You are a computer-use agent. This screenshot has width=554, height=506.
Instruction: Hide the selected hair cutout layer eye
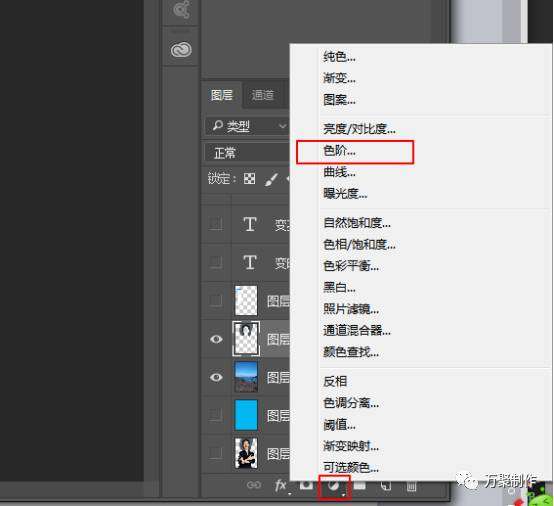pos(216,339)
